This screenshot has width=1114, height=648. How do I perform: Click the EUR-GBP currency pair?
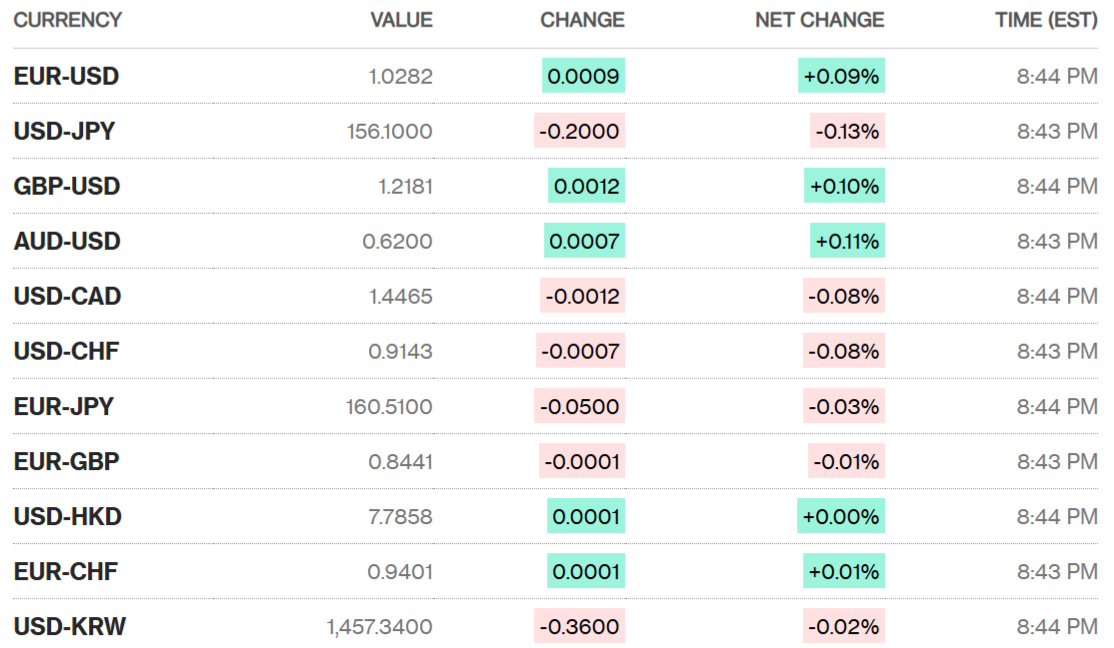[66, 462]
